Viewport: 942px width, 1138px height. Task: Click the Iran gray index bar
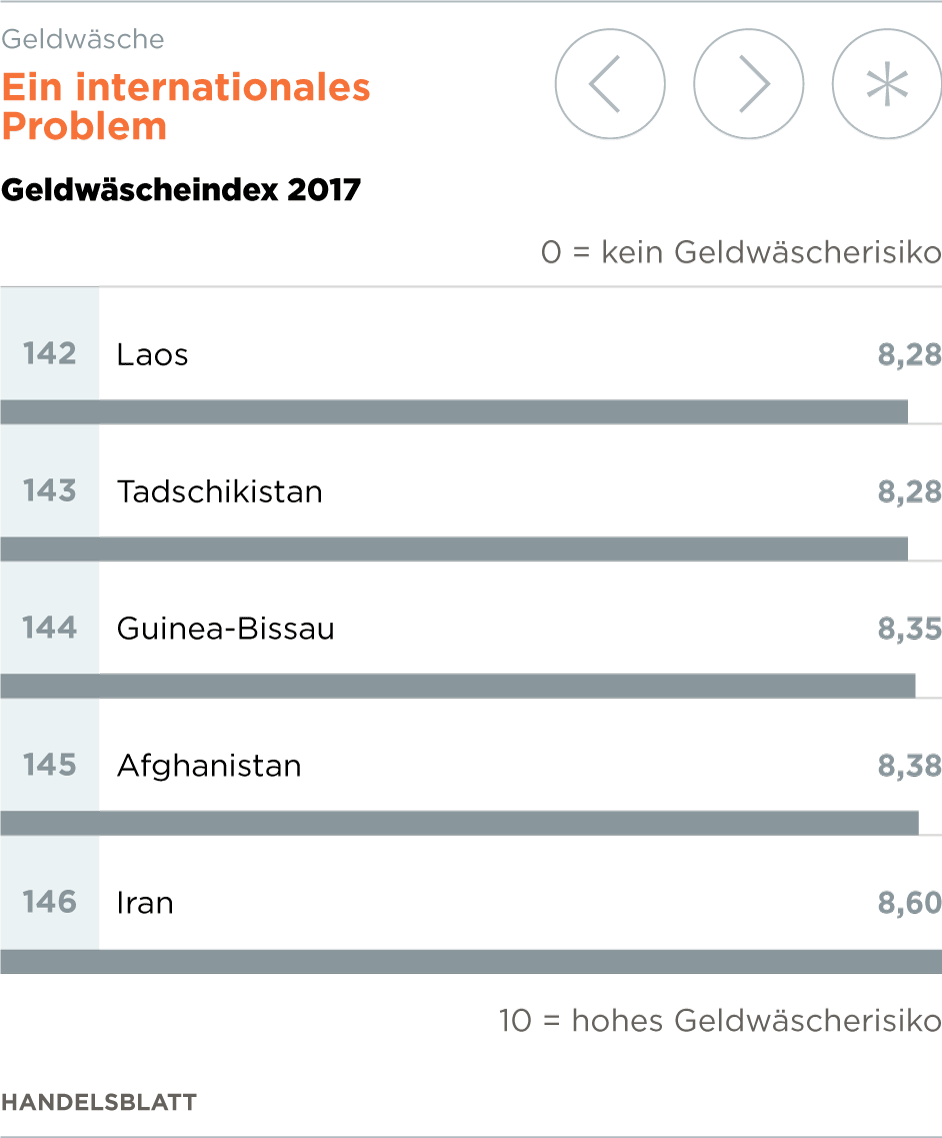(470, 961)
